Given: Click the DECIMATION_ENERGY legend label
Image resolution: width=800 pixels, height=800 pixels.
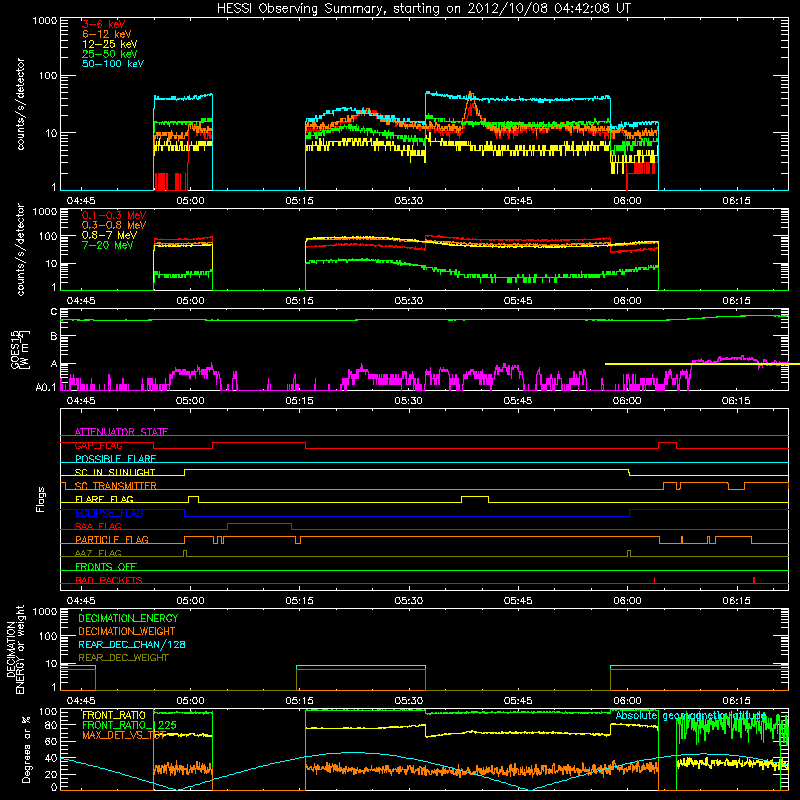Looking at the screenshot, I should click(x=128, y=618).
